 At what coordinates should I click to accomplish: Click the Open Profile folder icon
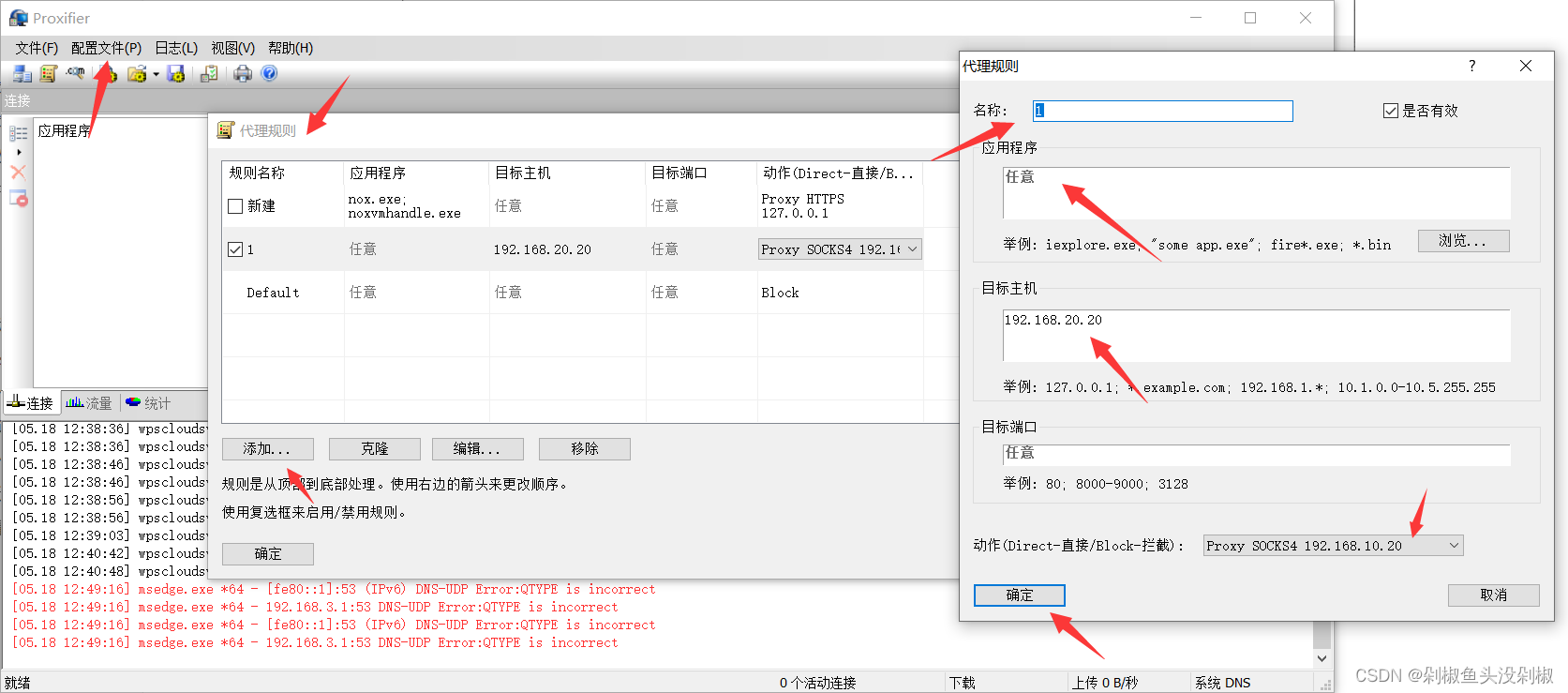pyautogui.click(x=137, y=73)
